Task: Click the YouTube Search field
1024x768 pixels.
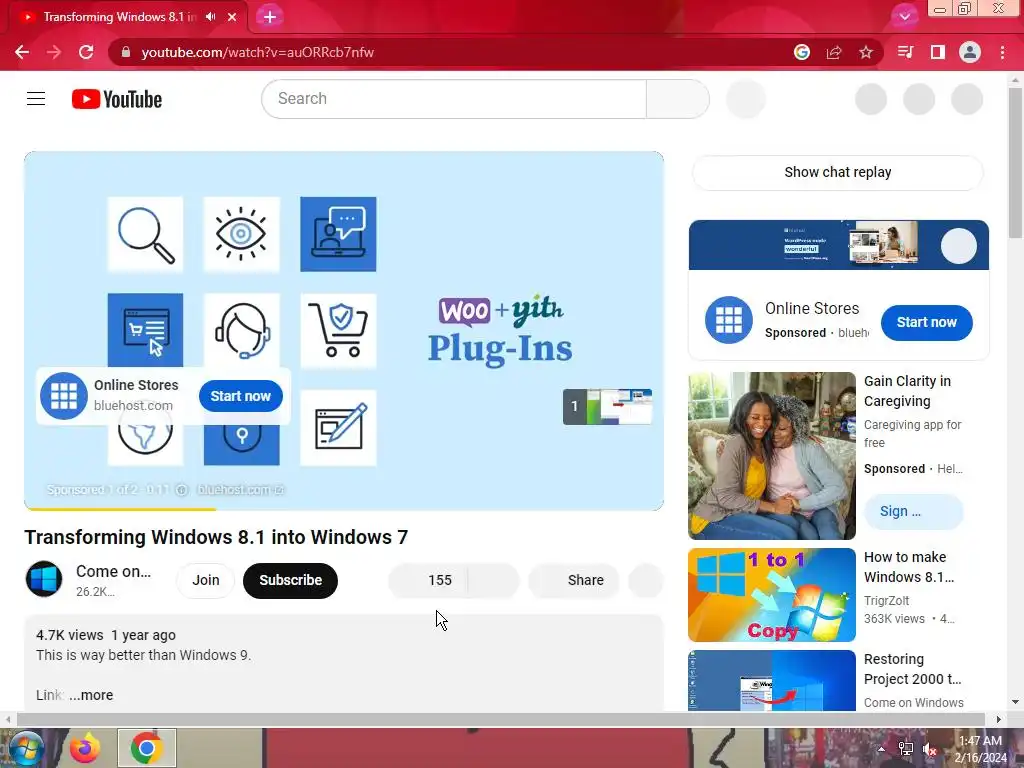Action: coord(454,99)
